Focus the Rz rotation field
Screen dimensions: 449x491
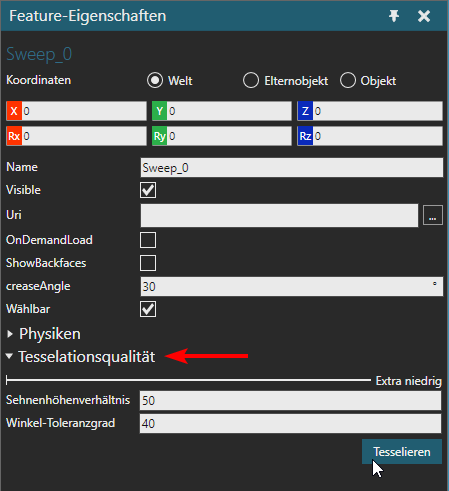(378, 136)
